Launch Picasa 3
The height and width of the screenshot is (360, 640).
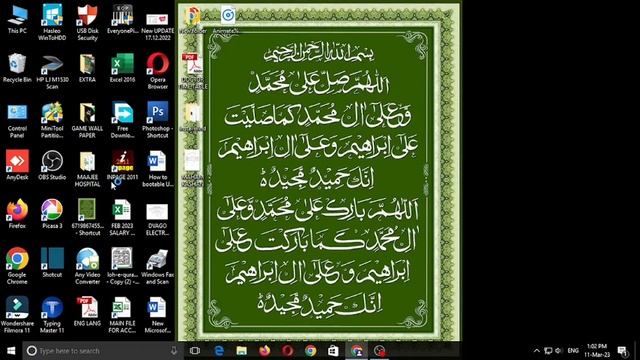click(52, 214)
